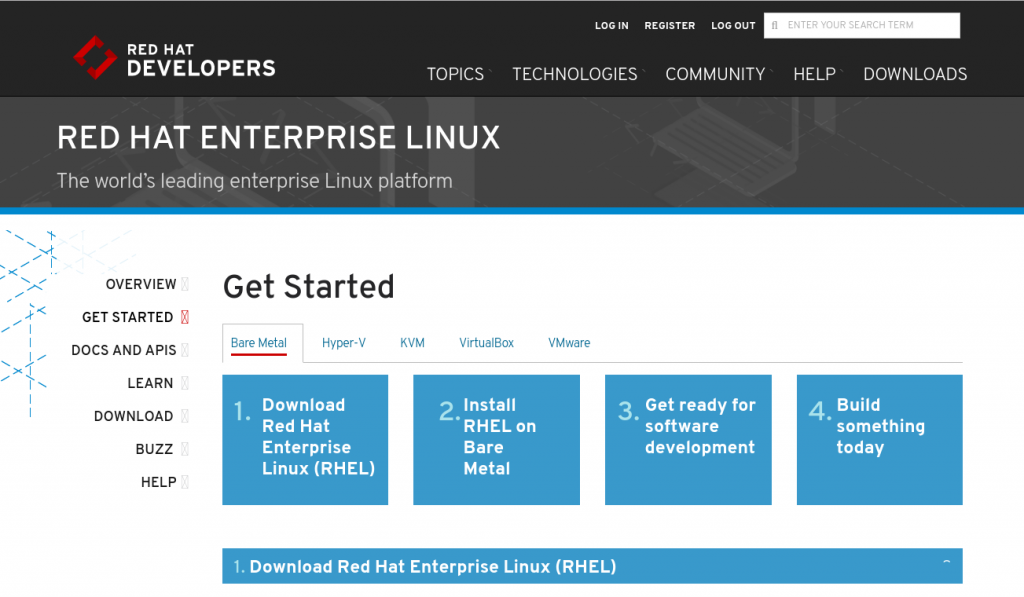Click the icon next to HELP in the sidebar
This screenshot has width=1024, height=597.
186,482
